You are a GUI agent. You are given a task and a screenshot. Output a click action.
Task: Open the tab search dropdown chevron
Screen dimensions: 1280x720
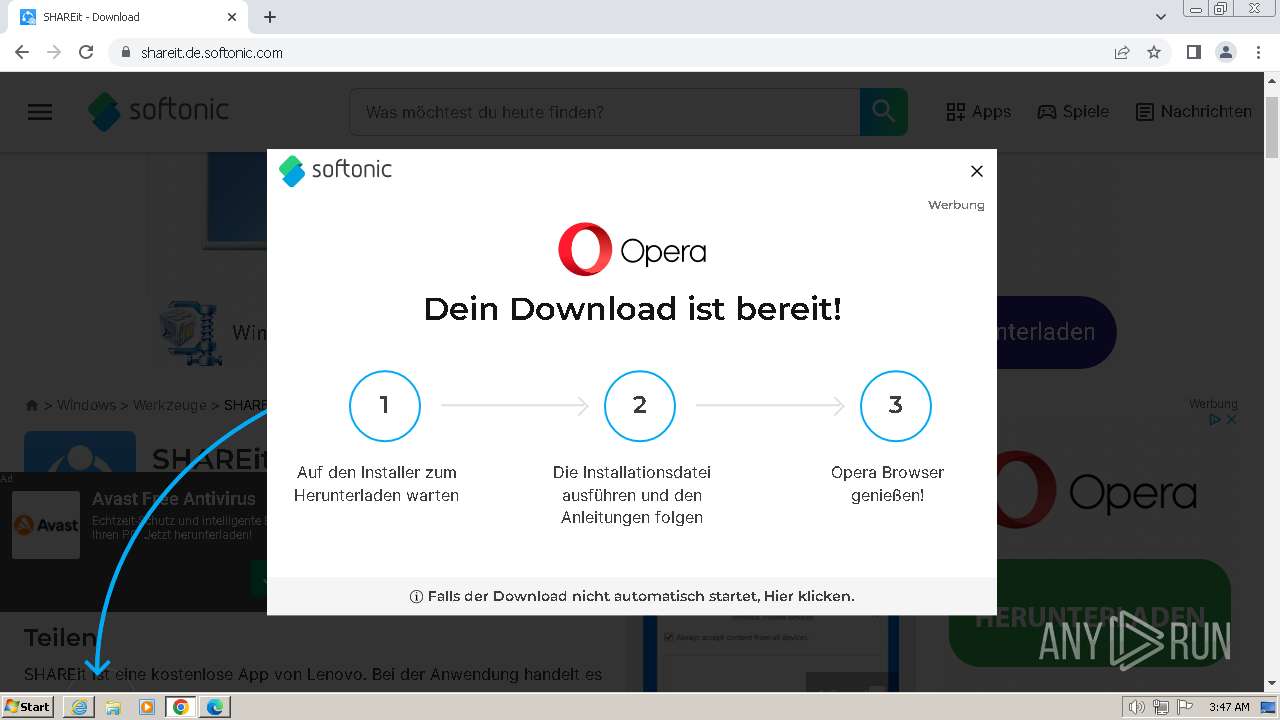click(x=1161, y=17)
